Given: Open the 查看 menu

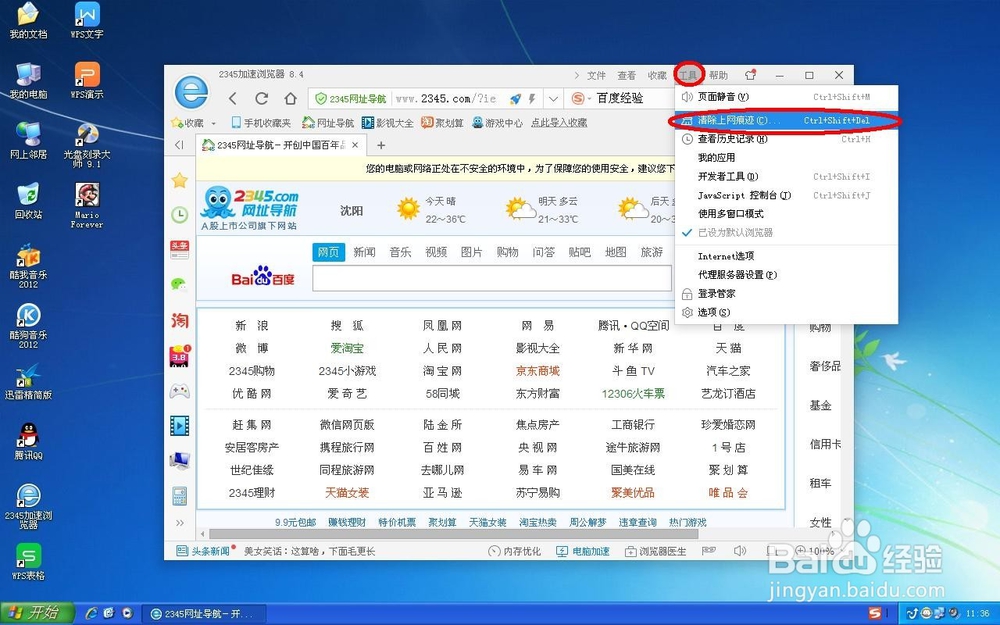Looking at the screenshot, I should pos(627,75).
